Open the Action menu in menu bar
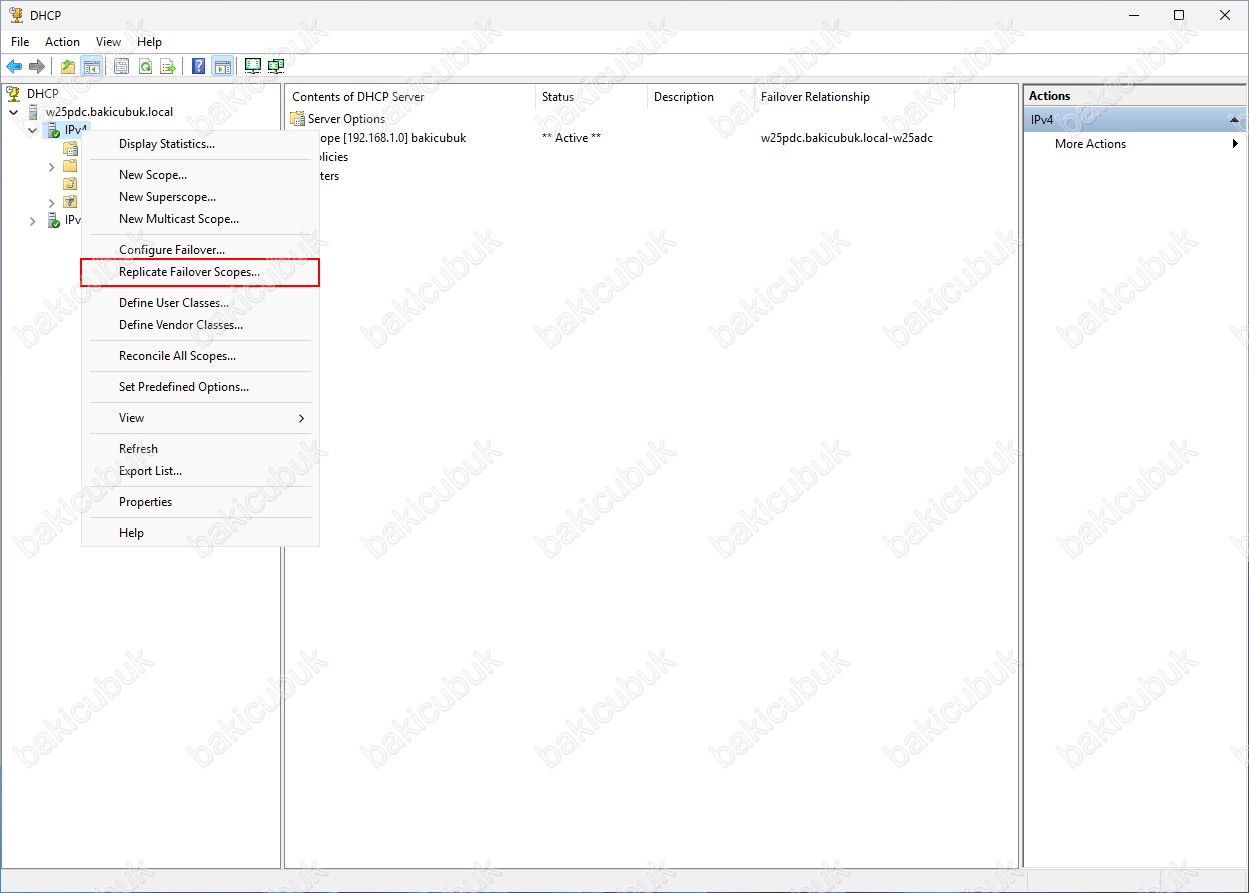Screen dimensions: 1249x893 pos(62,42)
